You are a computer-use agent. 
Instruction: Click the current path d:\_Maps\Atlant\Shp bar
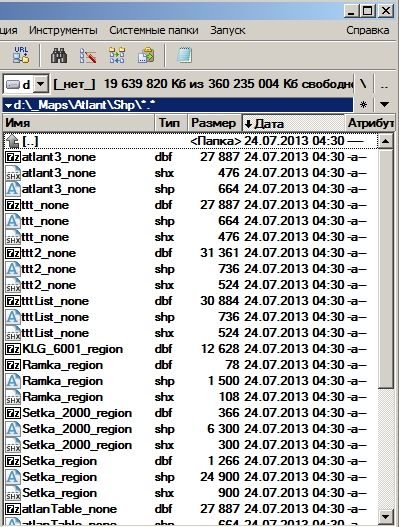pyautogui.click(x=178, y=105)
